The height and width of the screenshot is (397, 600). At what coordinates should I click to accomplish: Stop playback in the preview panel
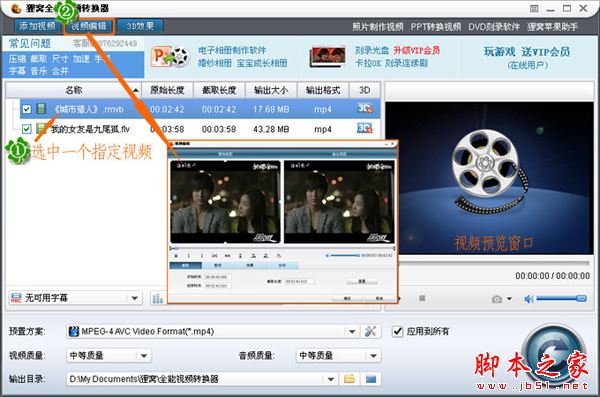[x=422, y=298]
